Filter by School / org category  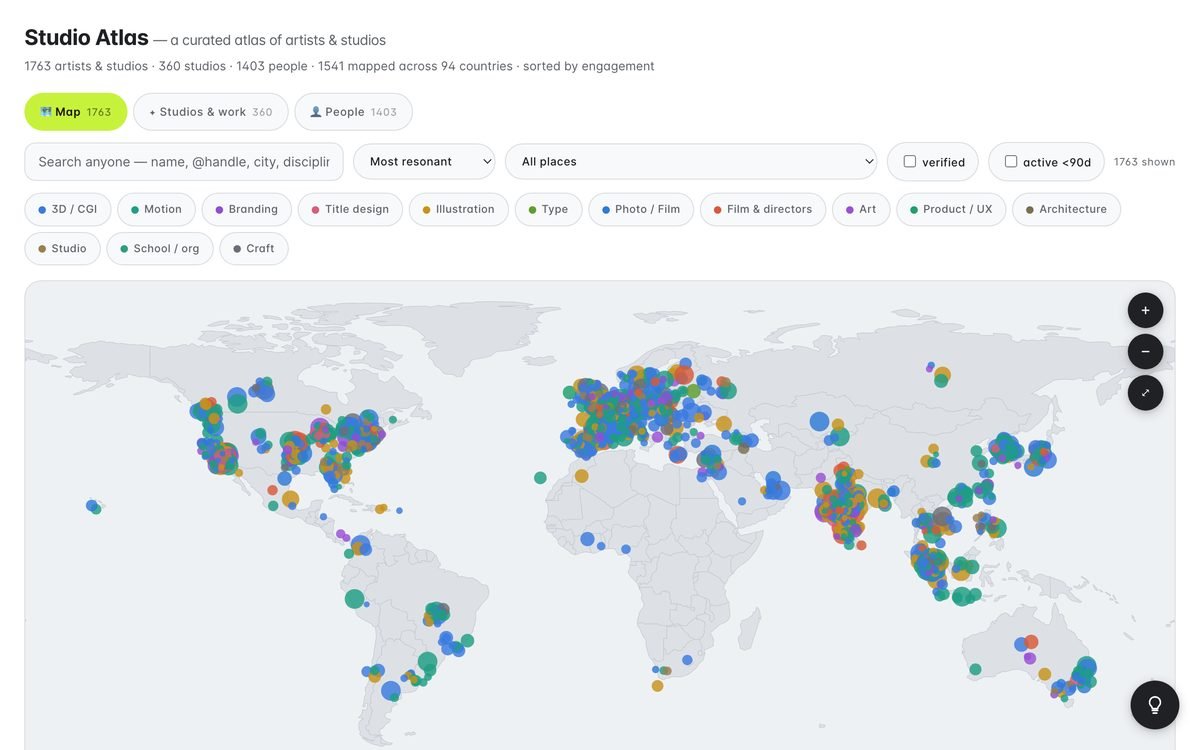pyautogui.click(x=160, y=249)
